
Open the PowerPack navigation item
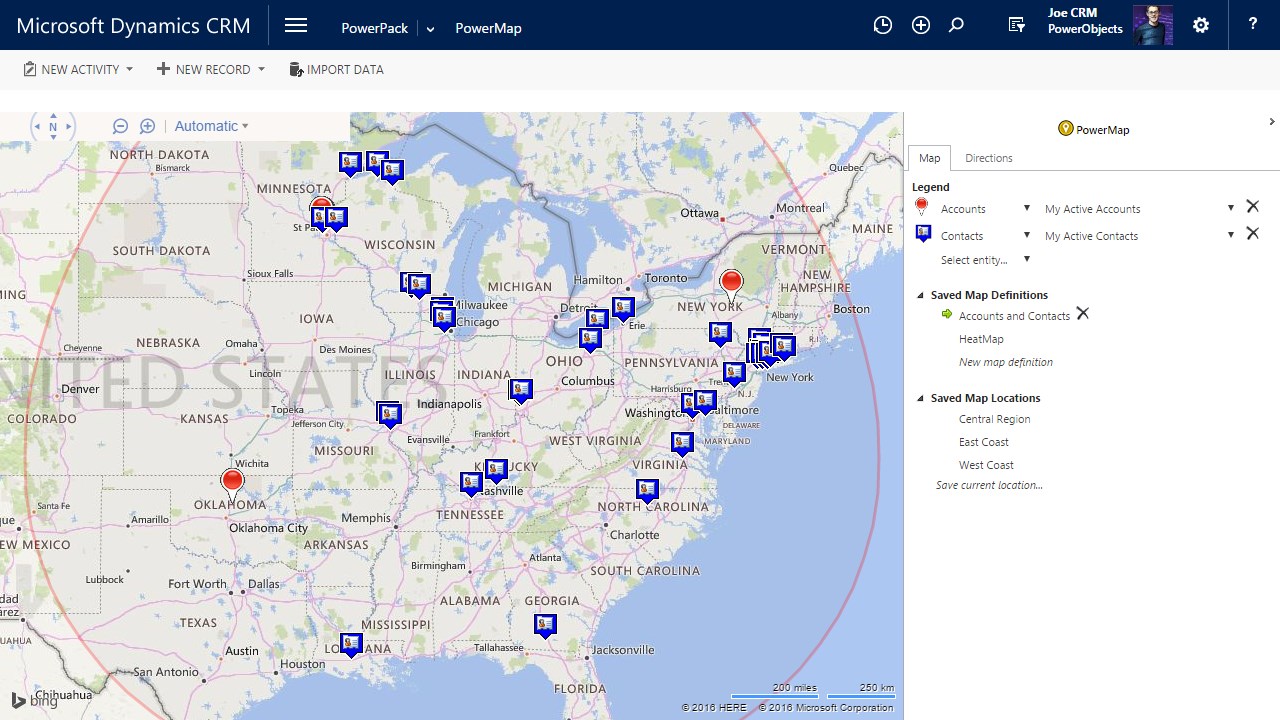pos(374,28)
